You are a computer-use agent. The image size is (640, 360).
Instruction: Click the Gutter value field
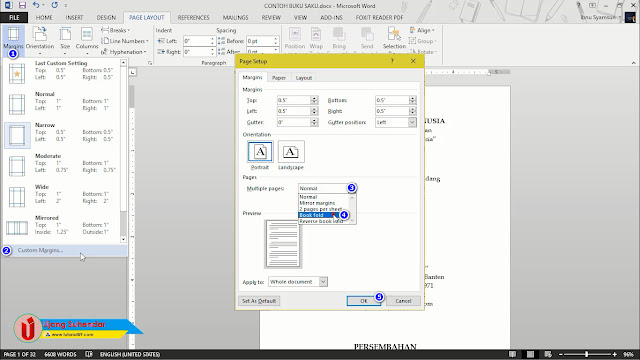[x=293, y=122]
